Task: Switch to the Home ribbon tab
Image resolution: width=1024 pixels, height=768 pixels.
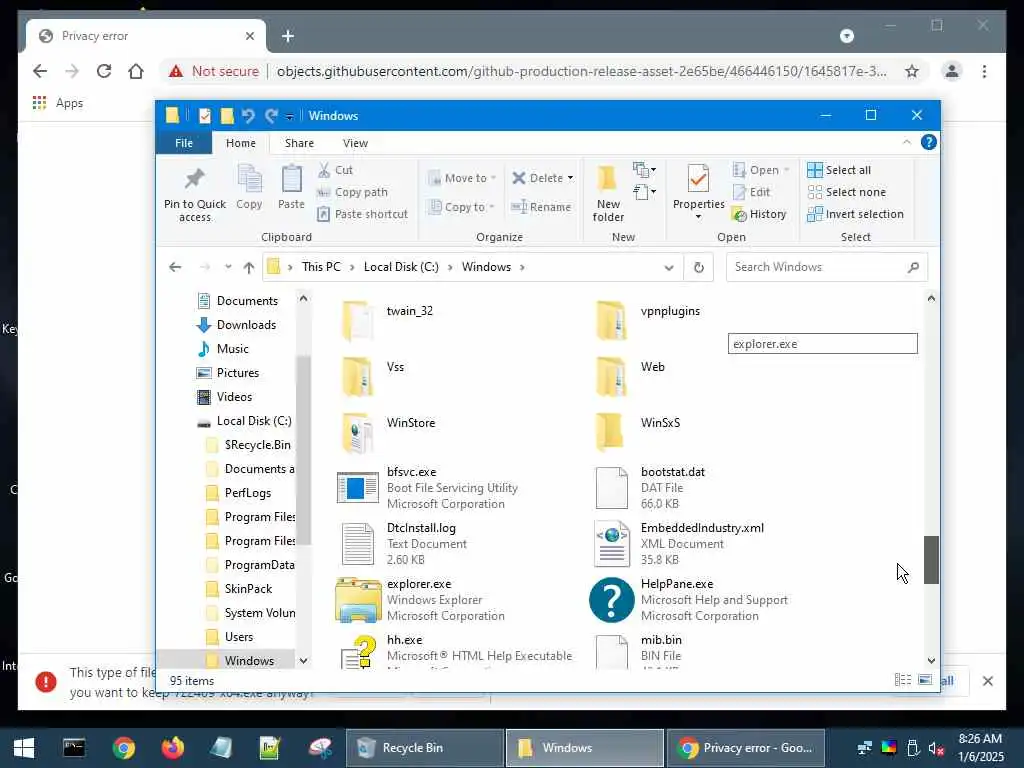Action: tap(240, 143)
